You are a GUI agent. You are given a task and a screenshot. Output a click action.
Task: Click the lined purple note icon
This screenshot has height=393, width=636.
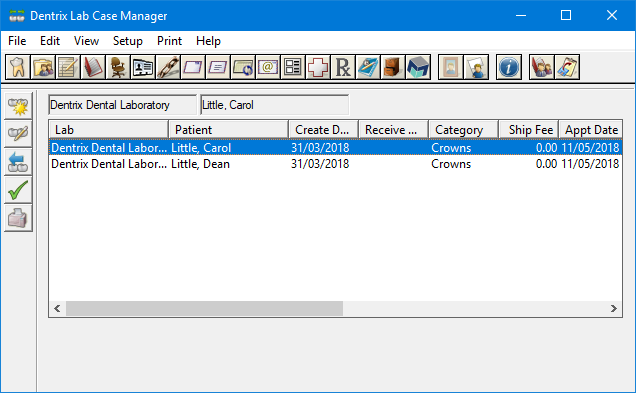[x=218, y=67]
